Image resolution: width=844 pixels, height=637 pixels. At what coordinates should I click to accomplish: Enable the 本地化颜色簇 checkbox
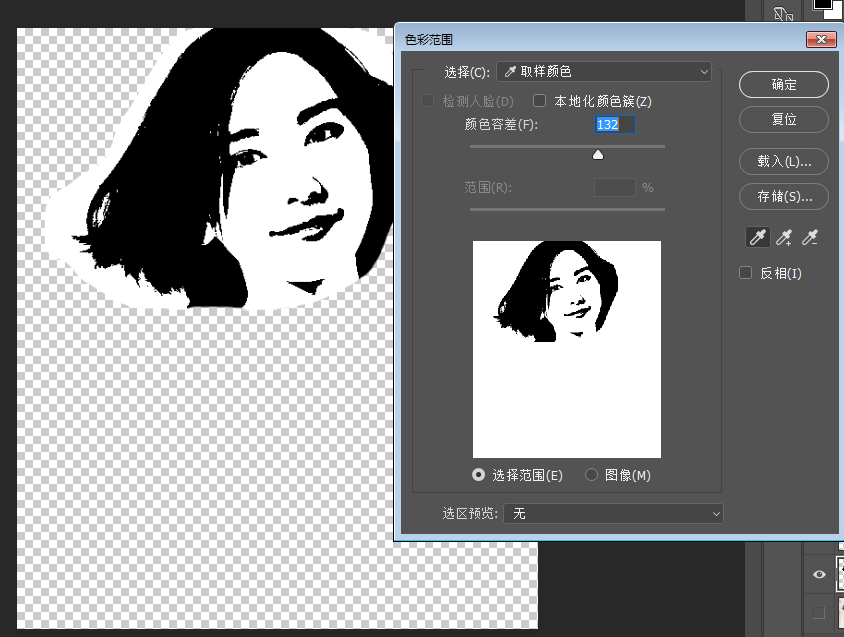(539, 101)
